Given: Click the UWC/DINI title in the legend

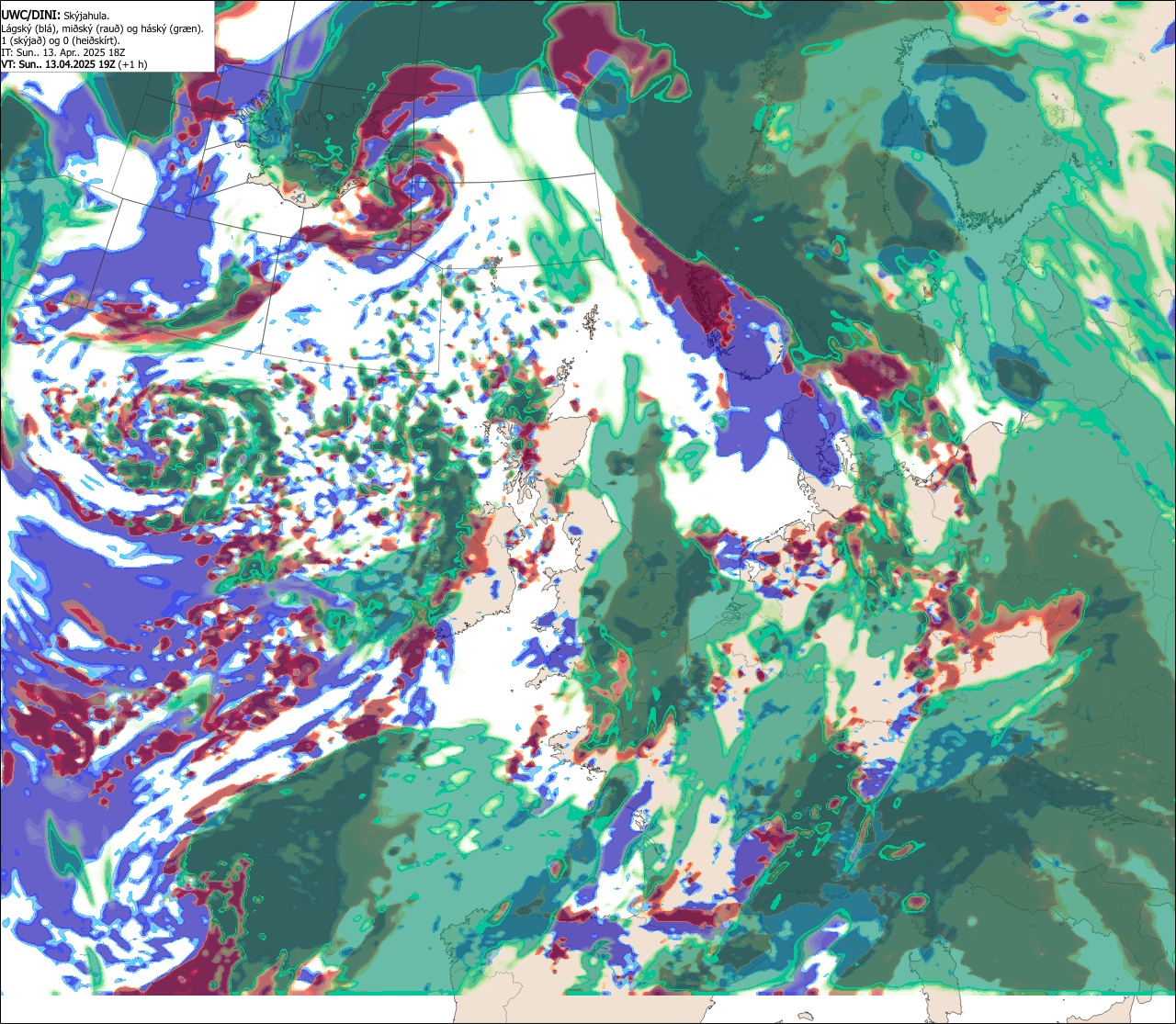Looking at the screenshot, I should pyautogui.click(x=31, y=15).
